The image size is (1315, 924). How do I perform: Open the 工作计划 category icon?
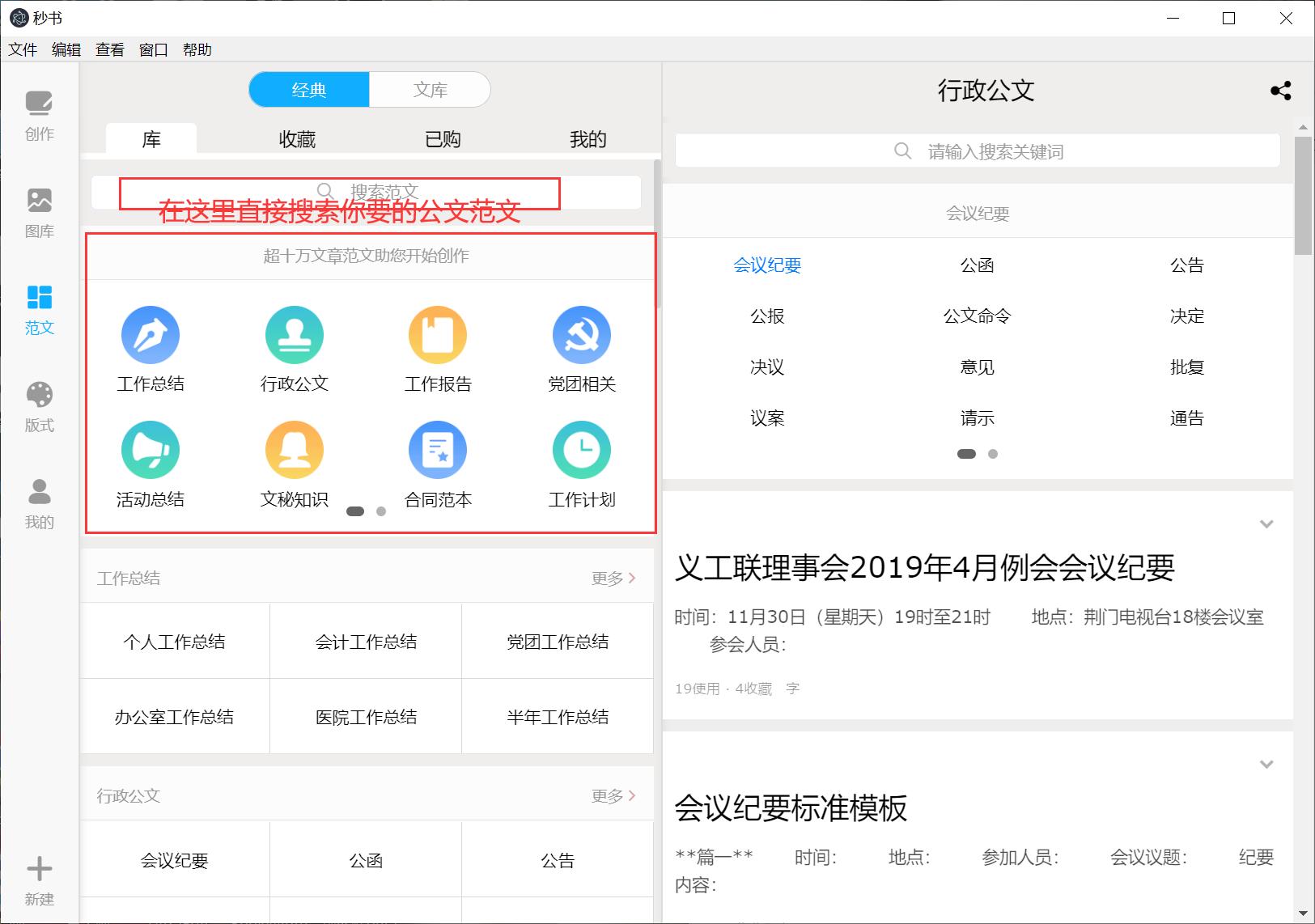tap(582, 449)
